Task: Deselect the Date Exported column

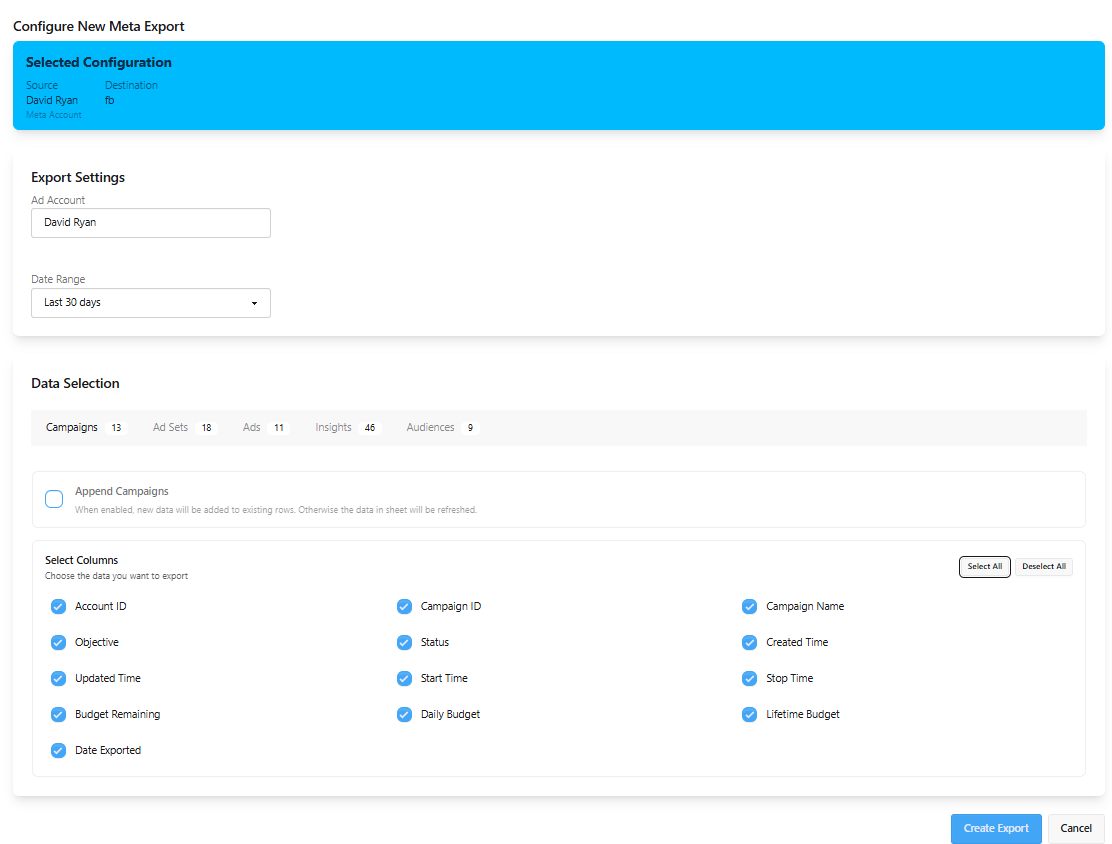Action: pos(58,750)
